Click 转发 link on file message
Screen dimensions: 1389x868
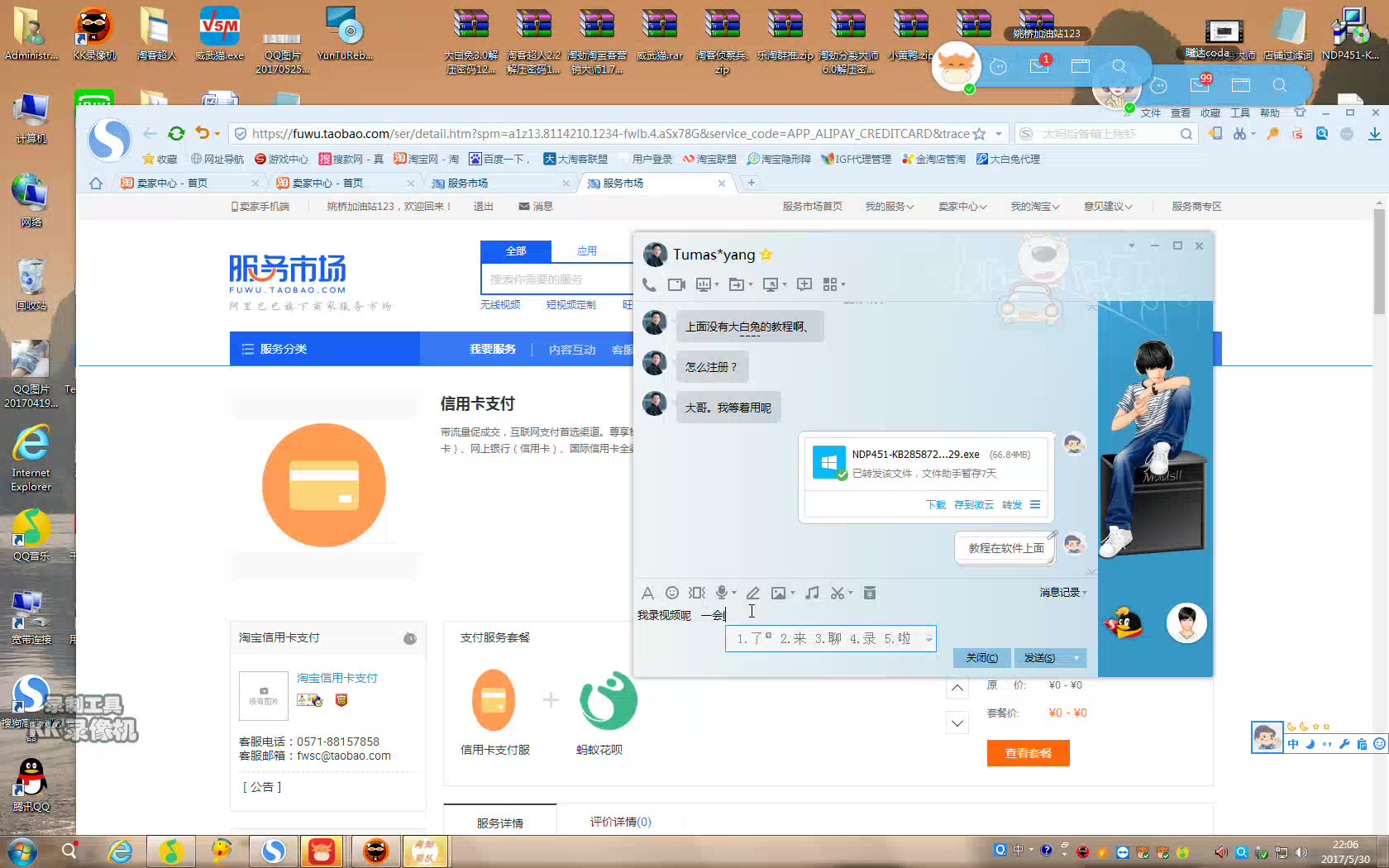click(x=1012, y=505)
